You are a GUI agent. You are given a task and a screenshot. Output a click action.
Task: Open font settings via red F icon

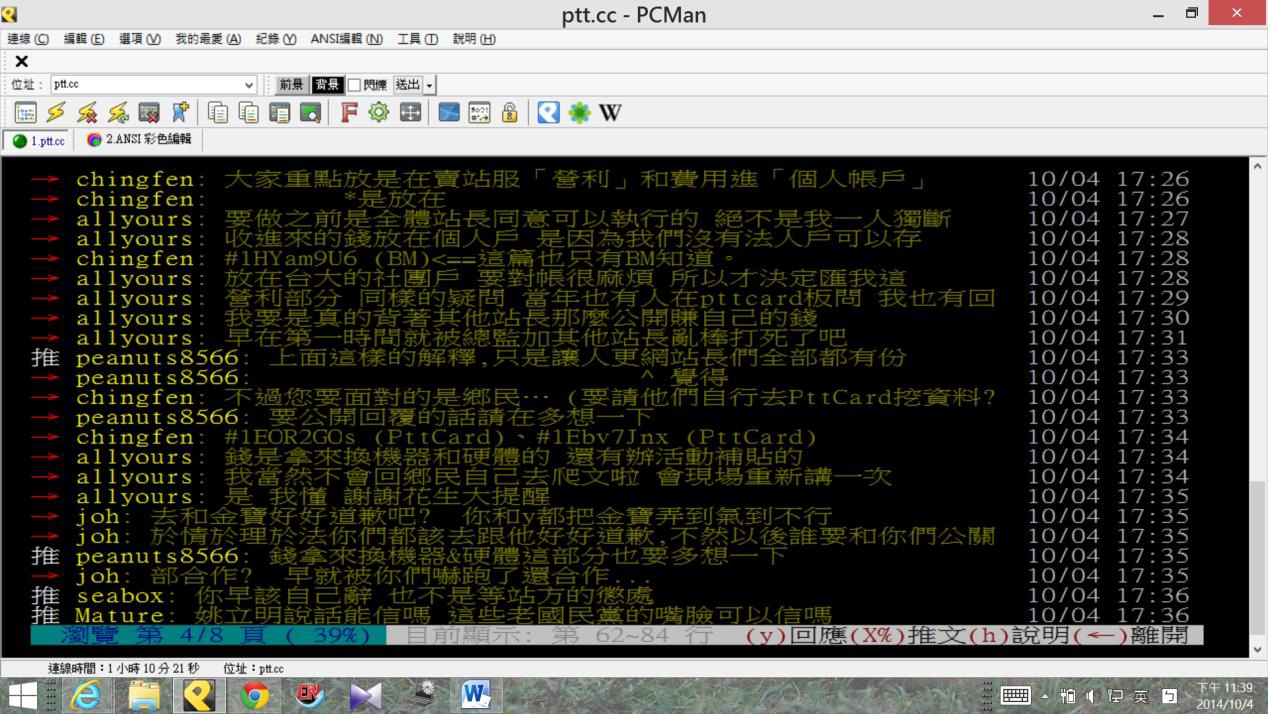pyautogui.click(x=348, y=113)
